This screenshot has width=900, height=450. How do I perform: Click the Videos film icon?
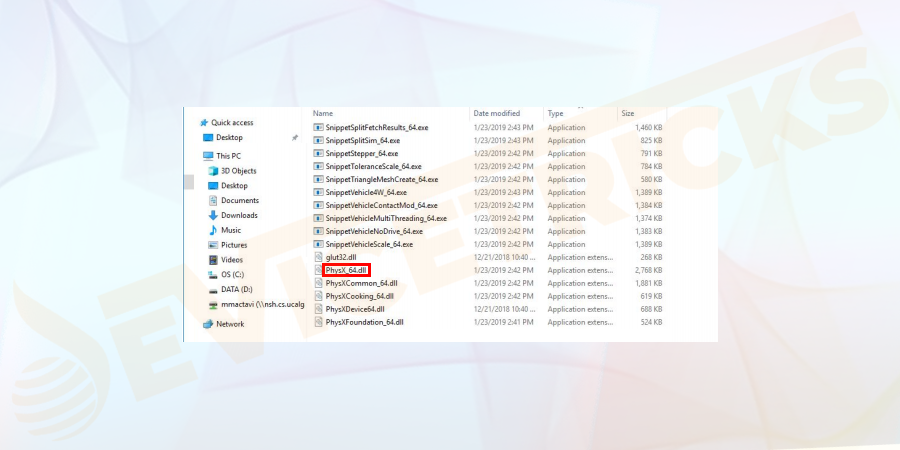point(213,260)
